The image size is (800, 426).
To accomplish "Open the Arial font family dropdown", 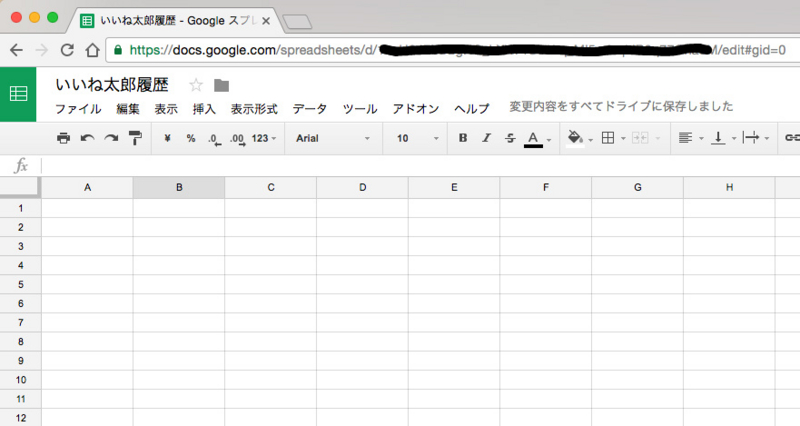I will coord(333,138).
